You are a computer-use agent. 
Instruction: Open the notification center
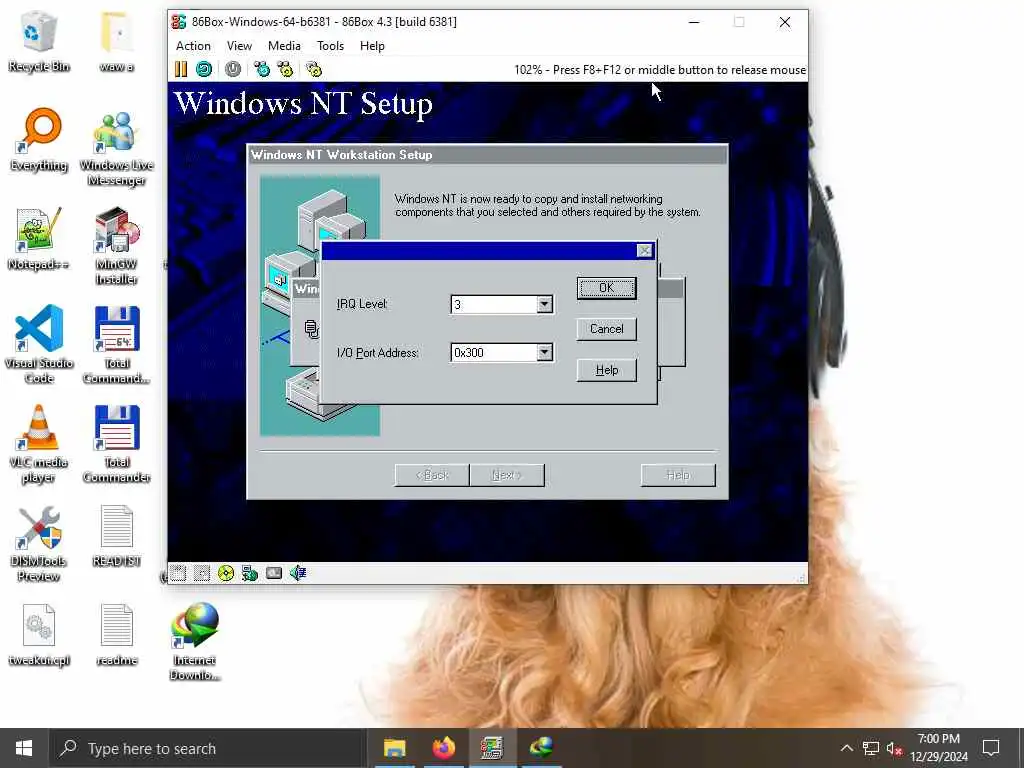click(x=991, y=748)
